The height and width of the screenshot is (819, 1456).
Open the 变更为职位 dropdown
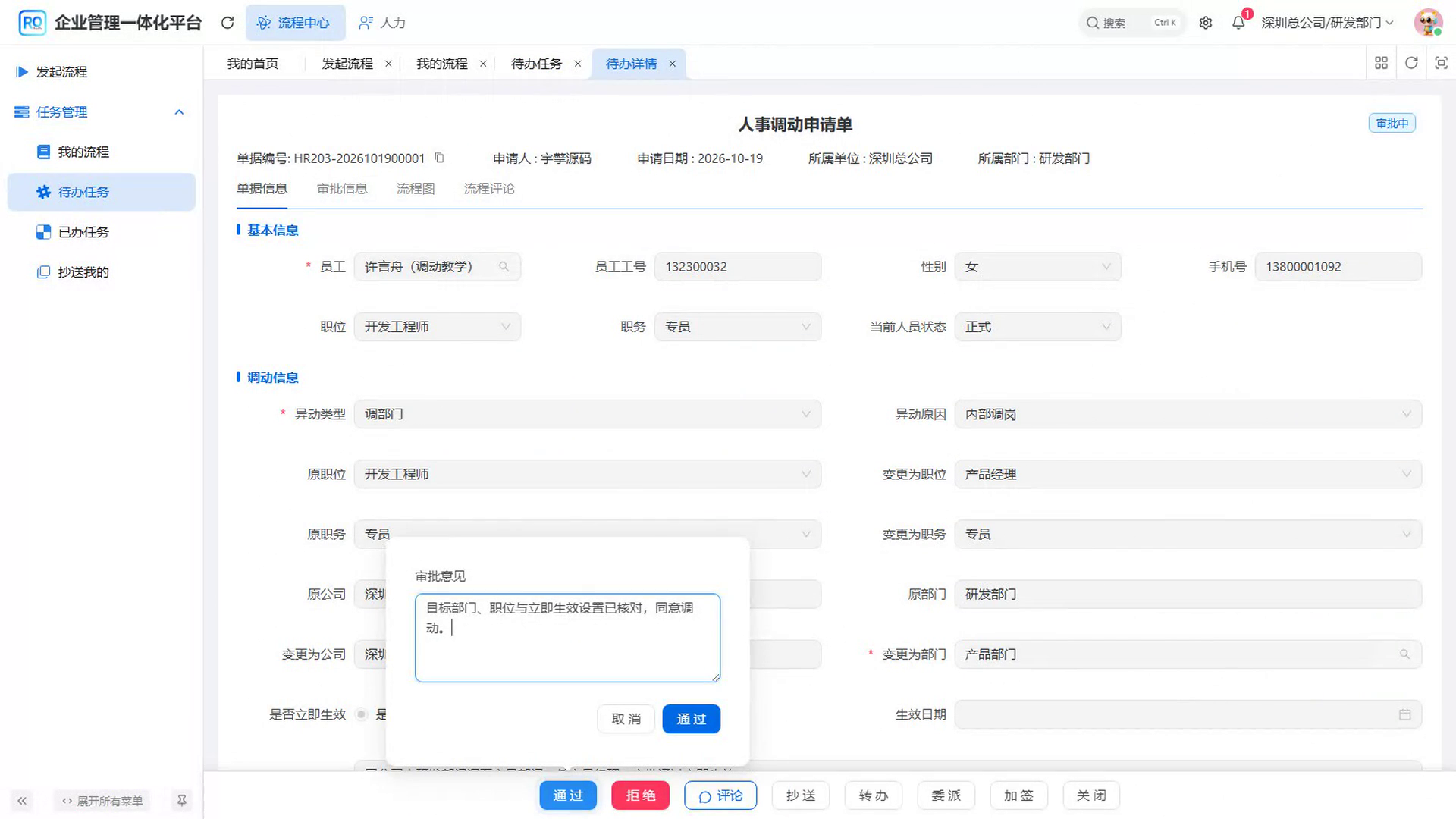tap(1188, 474)
